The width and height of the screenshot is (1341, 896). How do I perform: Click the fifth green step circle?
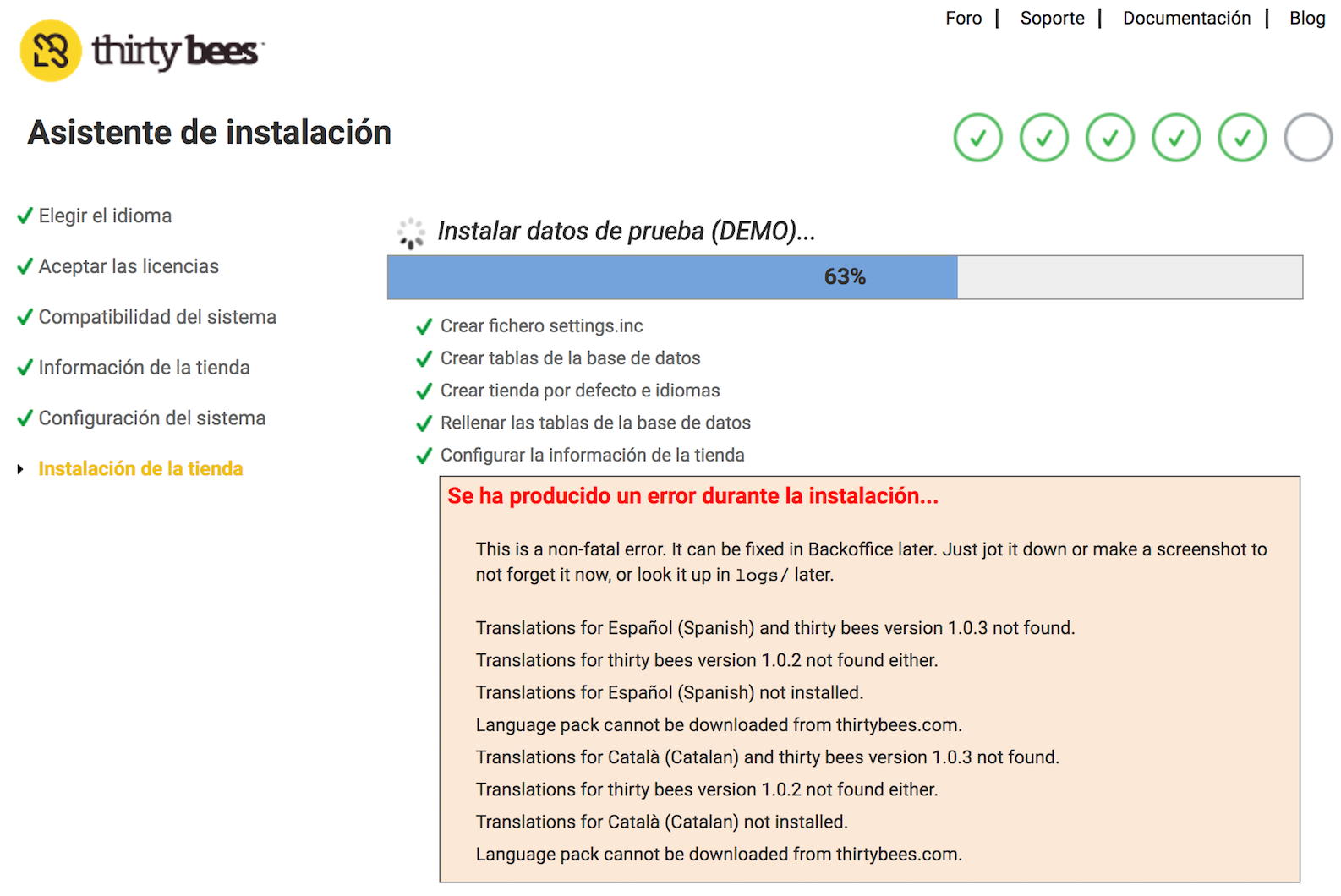coord(1242,138)
